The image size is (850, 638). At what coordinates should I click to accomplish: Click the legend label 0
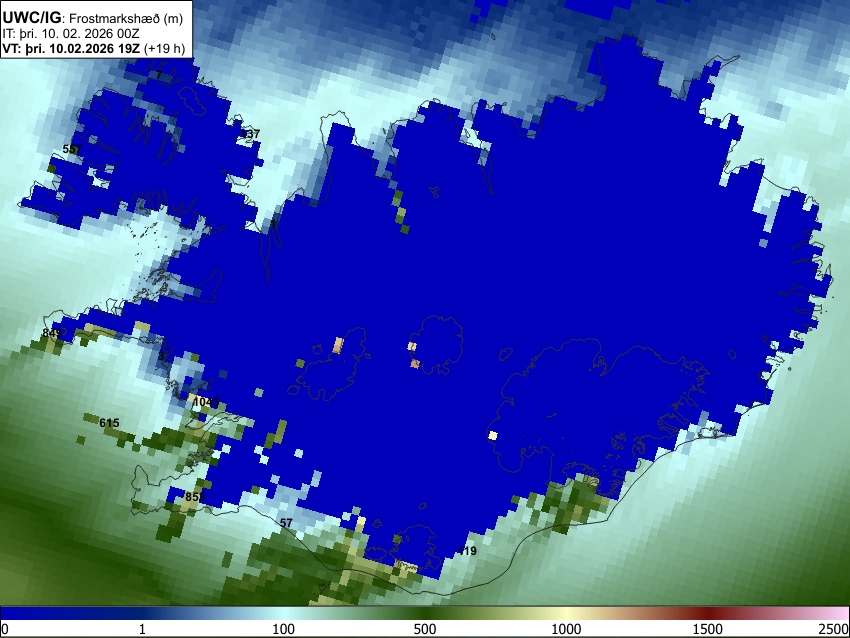pyautogui.click(x=5, y=629)
